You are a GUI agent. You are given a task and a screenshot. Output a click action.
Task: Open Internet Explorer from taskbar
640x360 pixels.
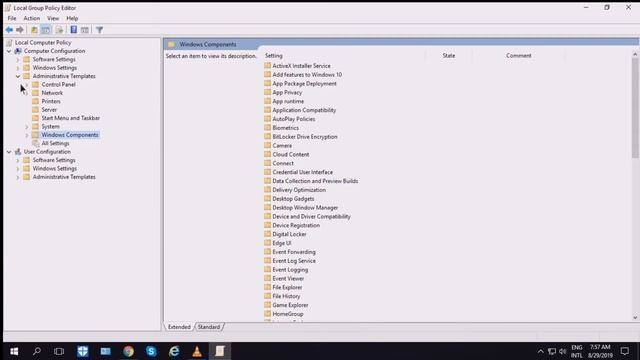174,351
